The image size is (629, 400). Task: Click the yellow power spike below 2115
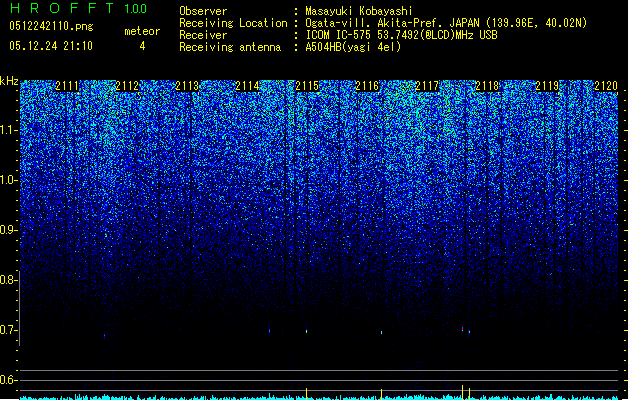coord(306,393)
